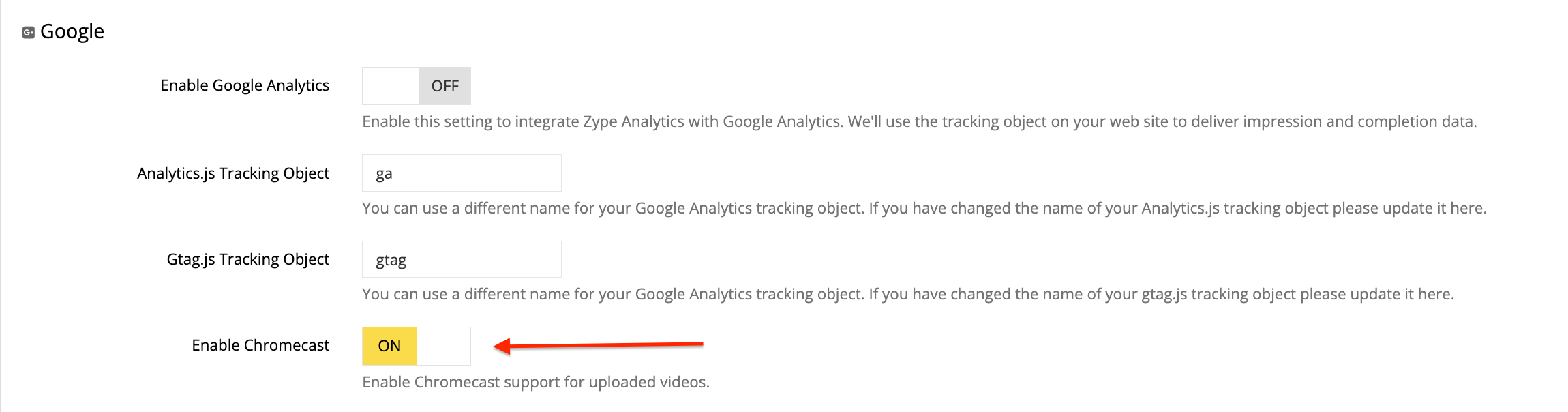This screenshot has width=1568, height=412.
Task: Click the white half of Chromecast toggle
Action: tap(443, 346)
